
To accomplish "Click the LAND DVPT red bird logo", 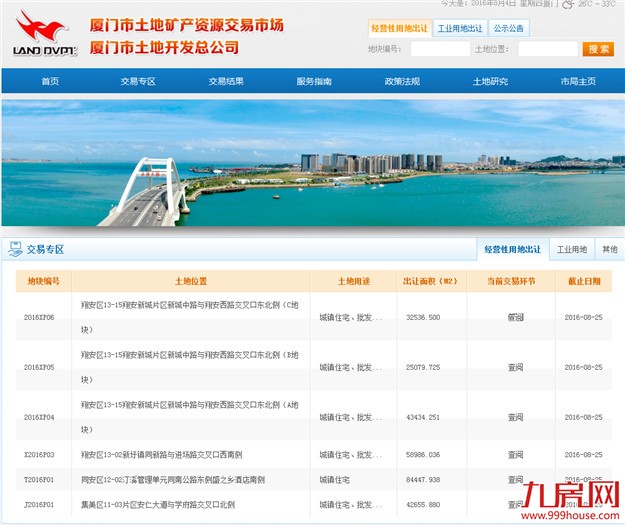I will (45, 33).
